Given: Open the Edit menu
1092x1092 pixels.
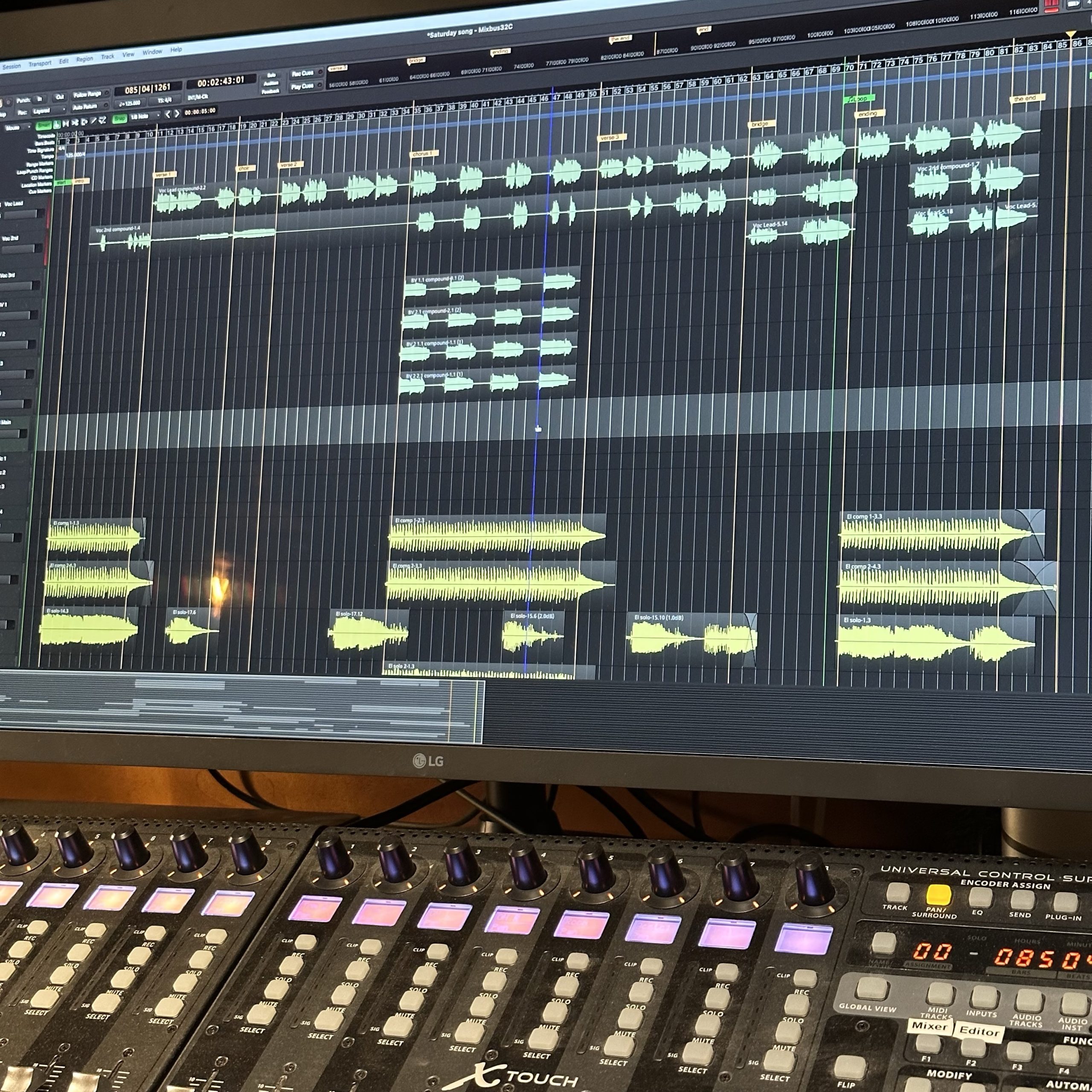Looking at the screenshot, I should (64, 61).
